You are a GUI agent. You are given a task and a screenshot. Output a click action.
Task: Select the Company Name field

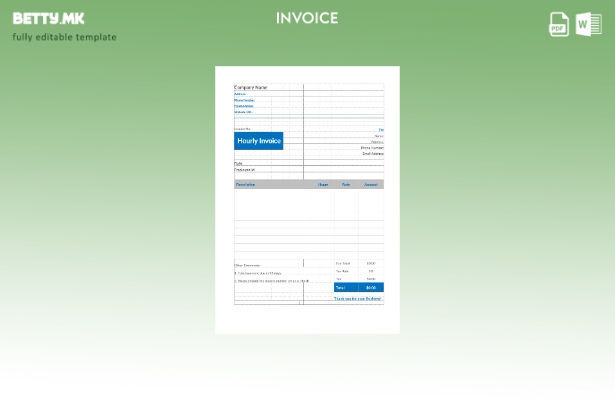pos(251,87)
